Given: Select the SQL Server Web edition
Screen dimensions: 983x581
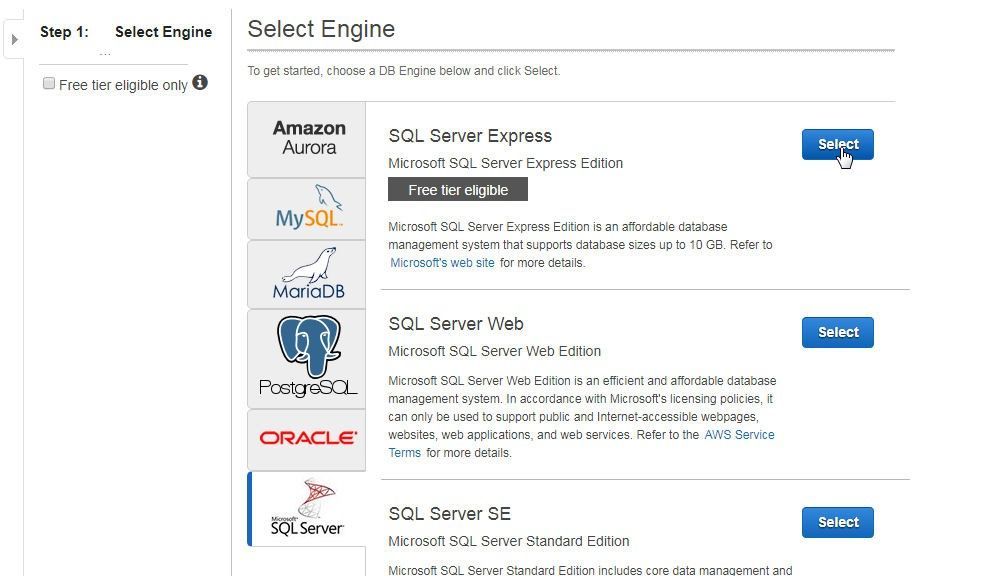Looking at the screenshot, I should 838,332.
